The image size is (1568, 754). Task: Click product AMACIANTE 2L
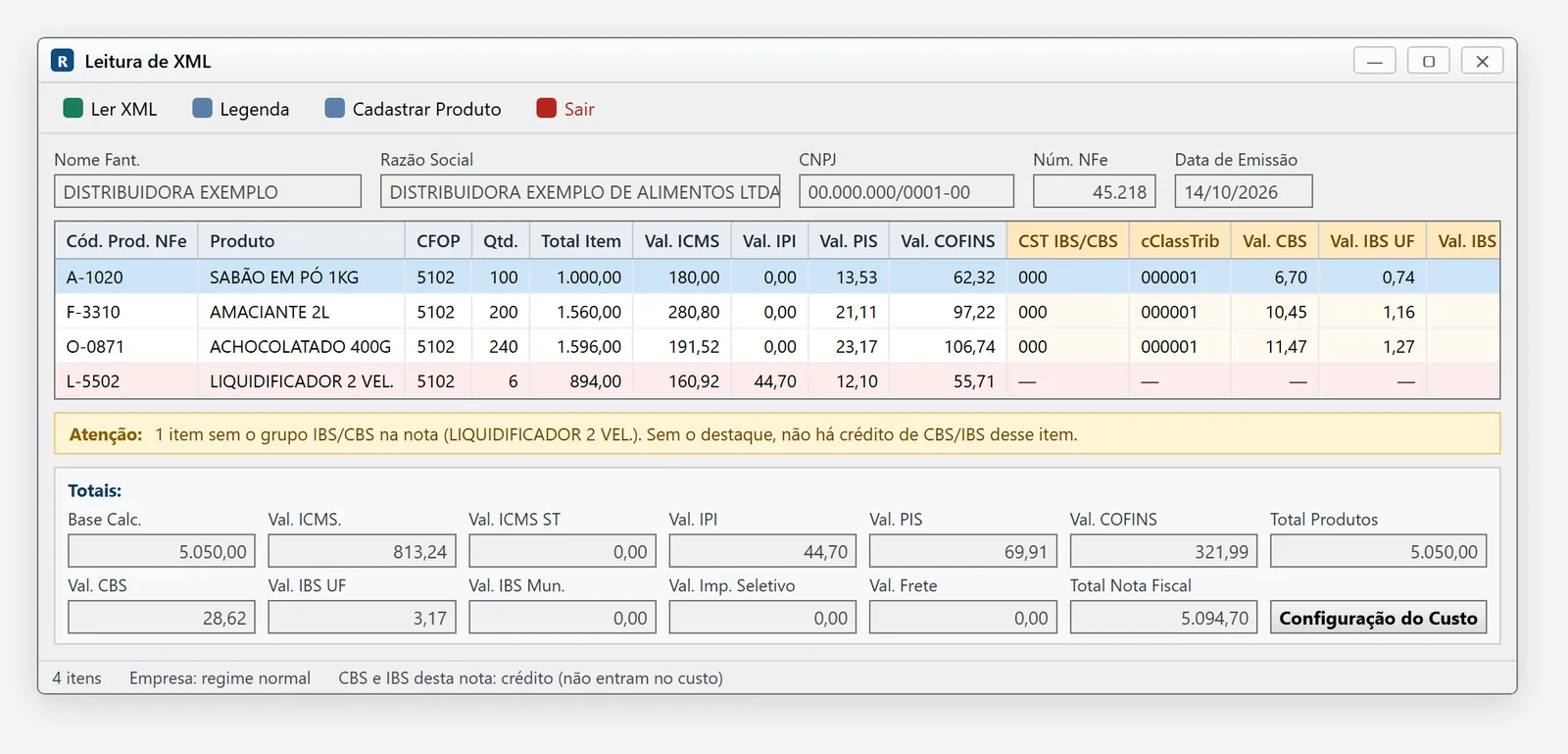[269, 312]
